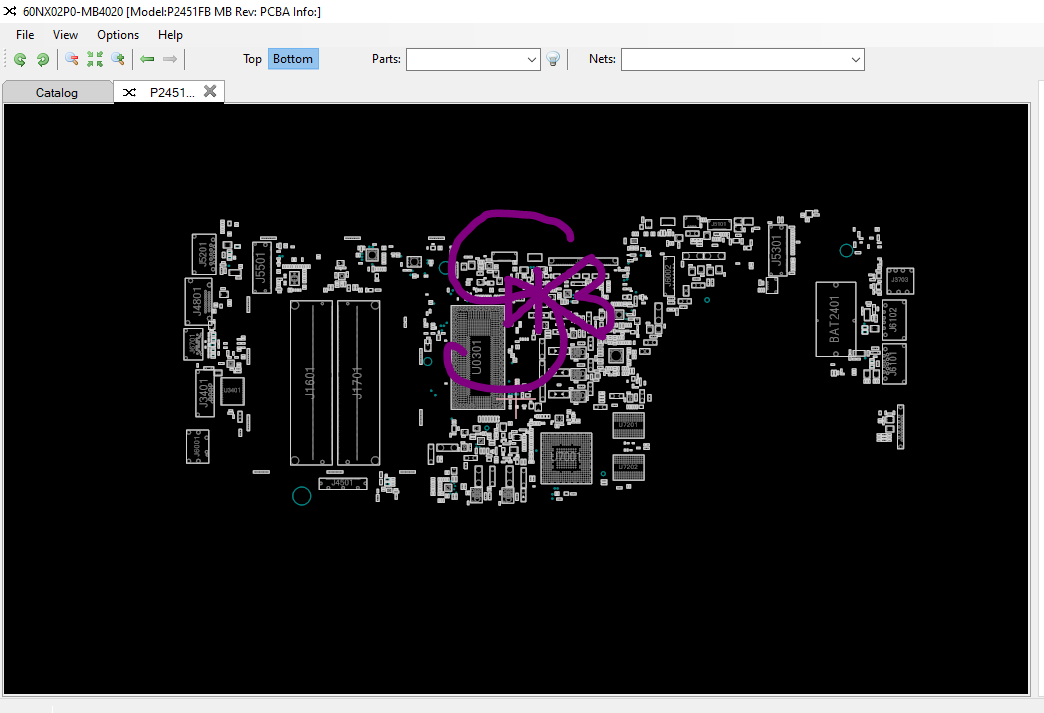
Task: Switch to Top board side
Action: click(252, 59)
